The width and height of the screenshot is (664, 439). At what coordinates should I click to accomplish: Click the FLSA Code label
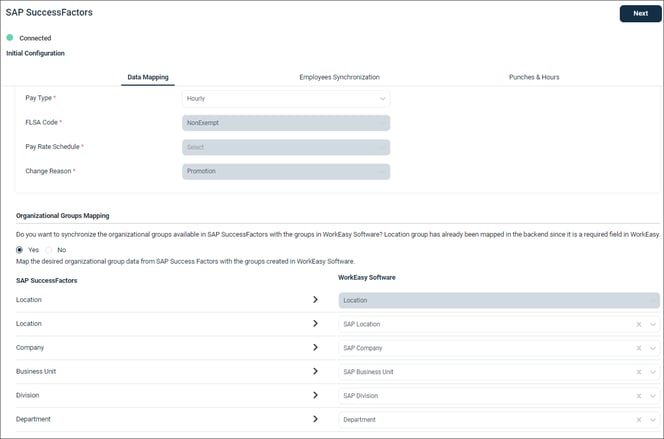click(42, 122)
